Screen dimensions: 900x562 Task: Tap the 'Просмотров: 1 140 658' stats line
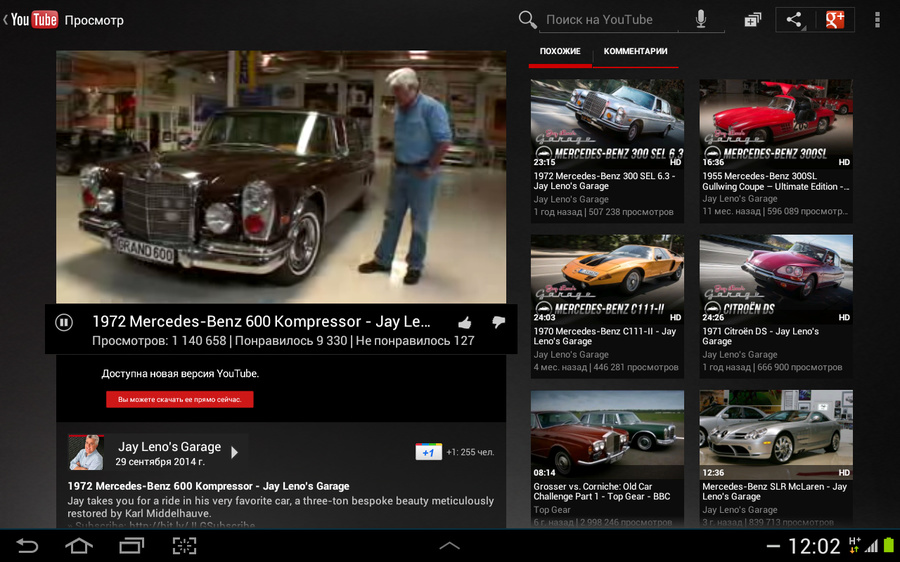(283, 341)
